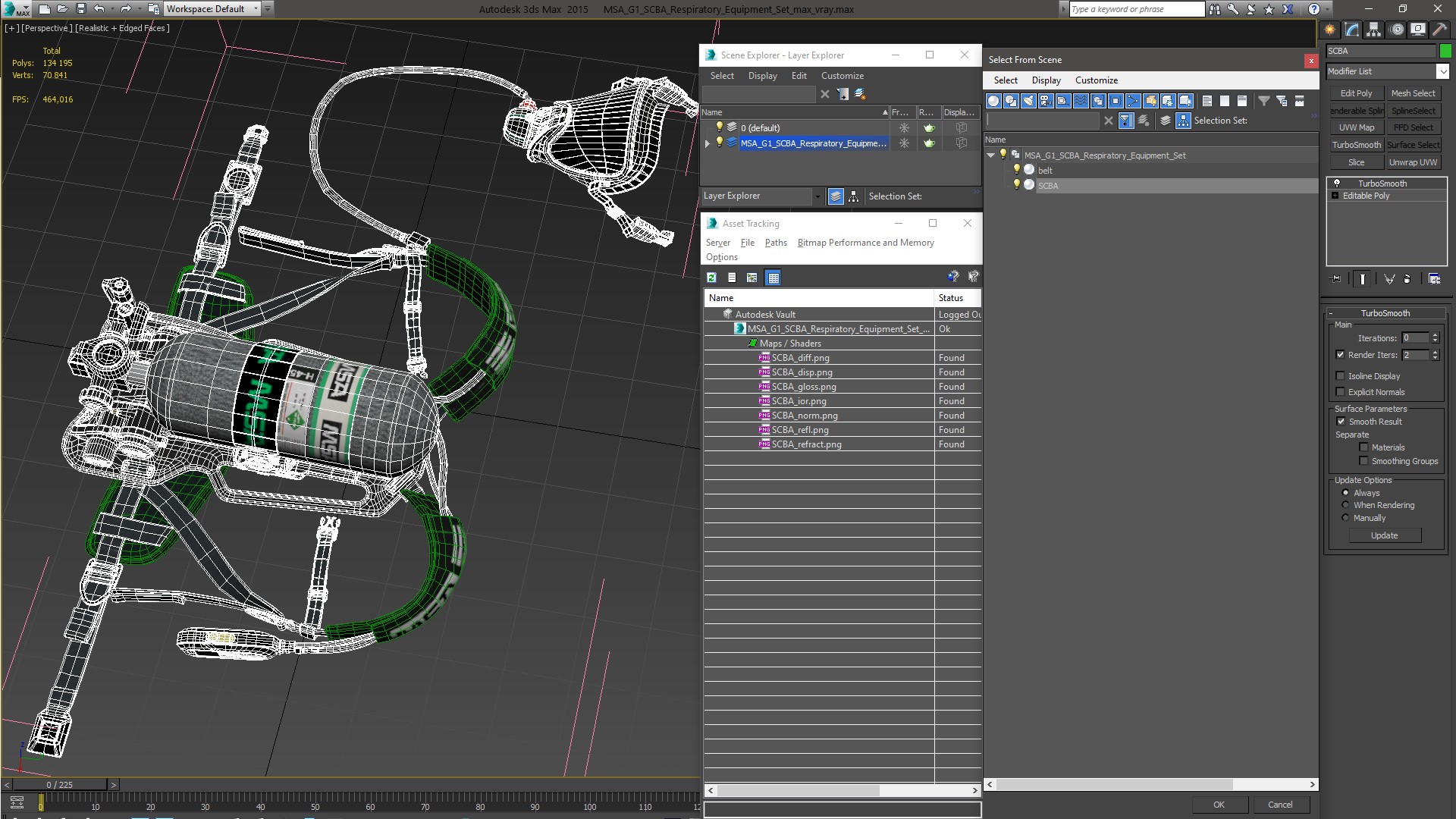Enable Separate by Smoothing Groups checkbox
This screenshot has width=1456, height=819.
pyautogui.click(x=1363, y=461)
